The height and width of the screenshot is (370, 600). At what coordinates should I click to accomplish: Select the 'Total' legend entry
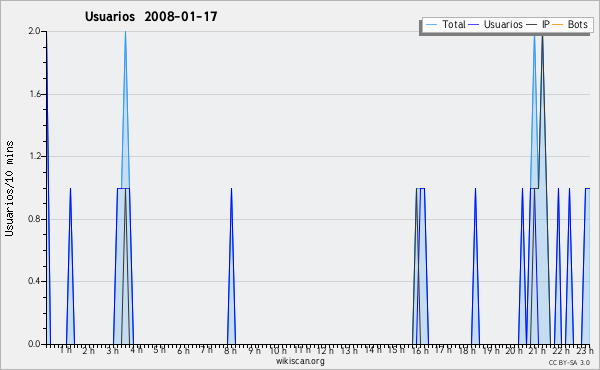tap(445, 24)
